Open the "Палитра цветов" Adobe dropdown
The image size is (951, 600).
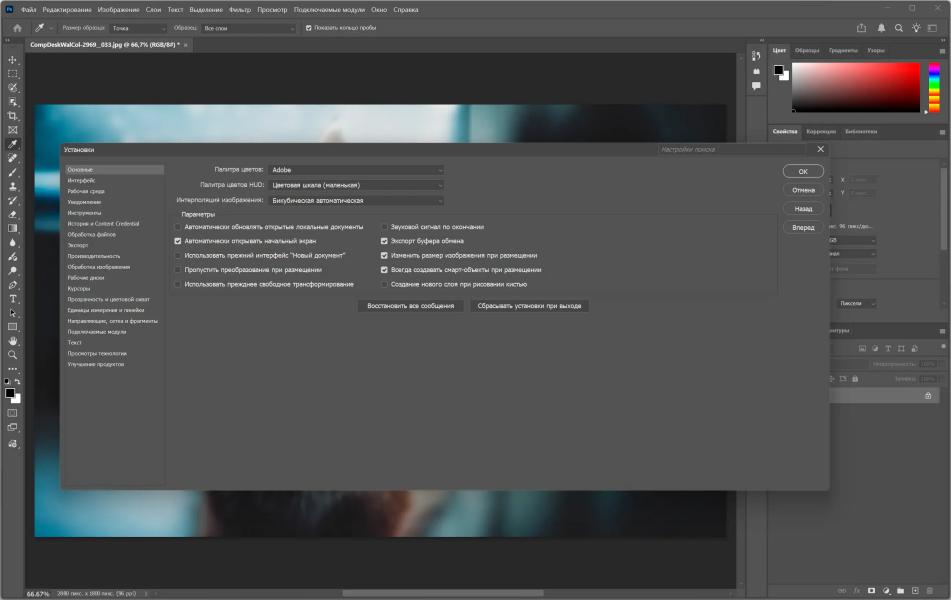pyautogui.click(x=355, y=170)
